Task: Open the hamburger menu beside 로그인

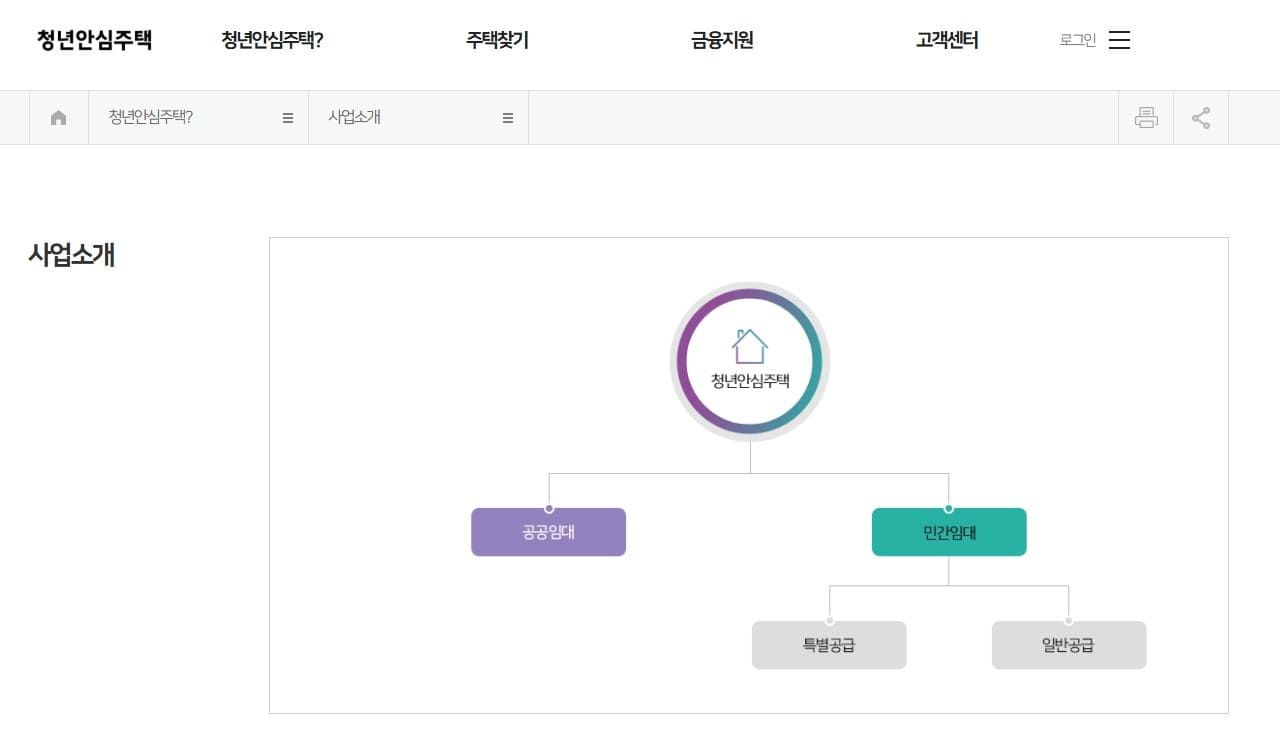Action: tap(1119, 40)
